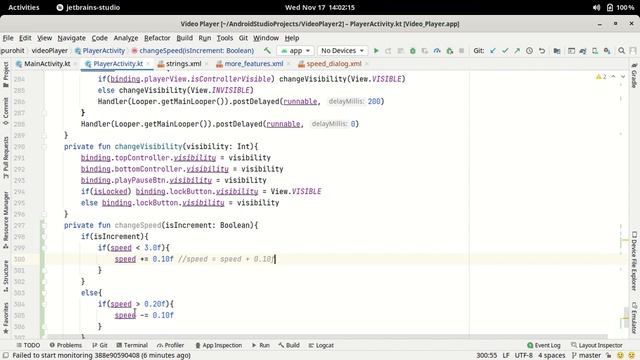640x360 pixels.
Task: Click the green Debug app bug icon
Action: pos(413,51)
